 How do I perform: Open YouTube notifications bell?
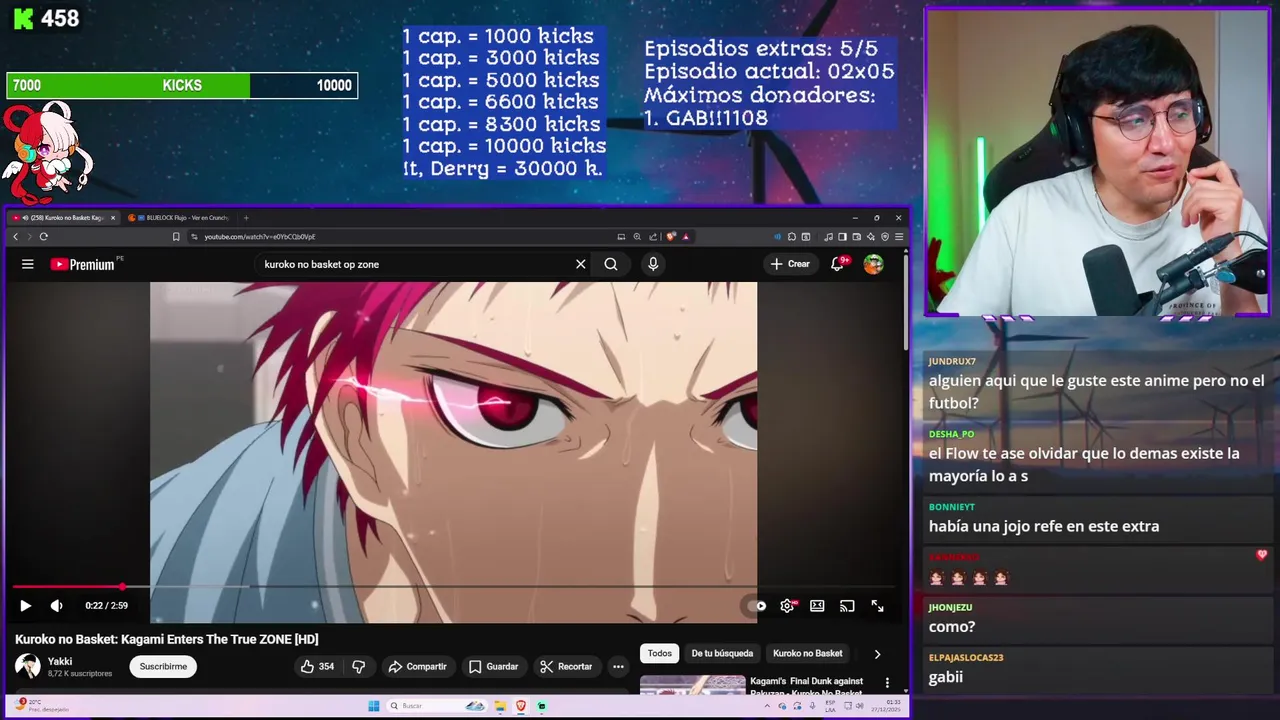click(838, 264)
